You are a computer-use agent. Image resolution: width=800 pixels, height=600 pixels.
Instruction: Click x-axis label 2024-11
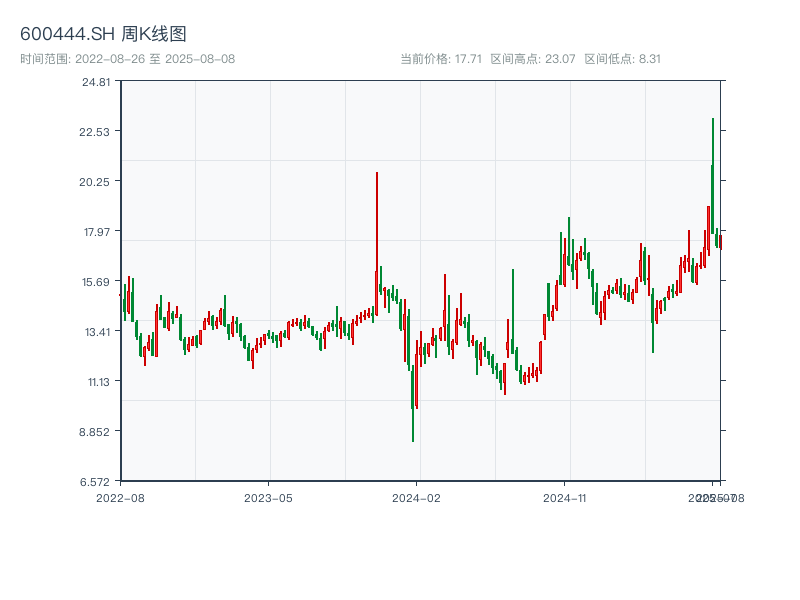pos(564,498)
